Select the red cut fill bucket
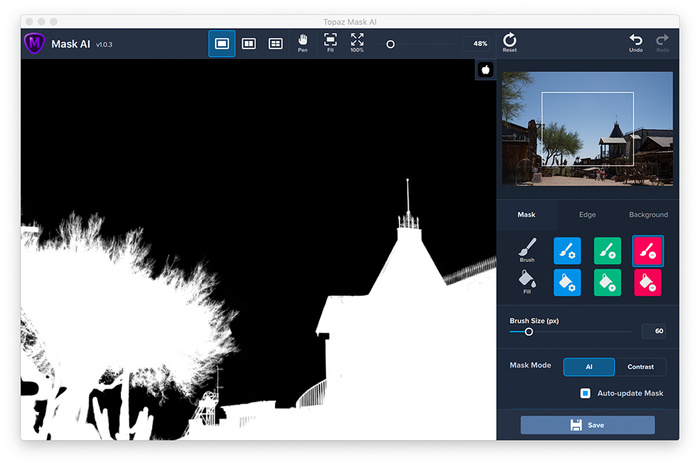This screenshot has height=465, width=700. pyautogui.click(x=648, y=282)
